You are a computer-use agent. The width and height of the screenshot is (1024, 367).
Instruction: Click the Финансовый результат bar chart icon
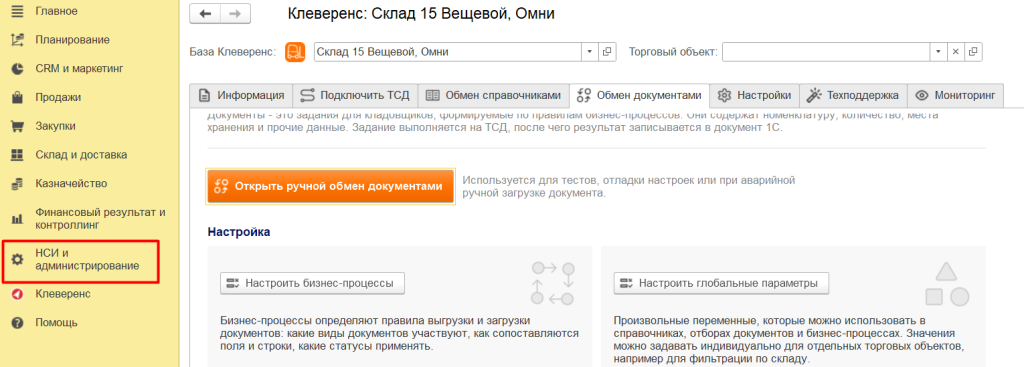[x=18, y=219]
